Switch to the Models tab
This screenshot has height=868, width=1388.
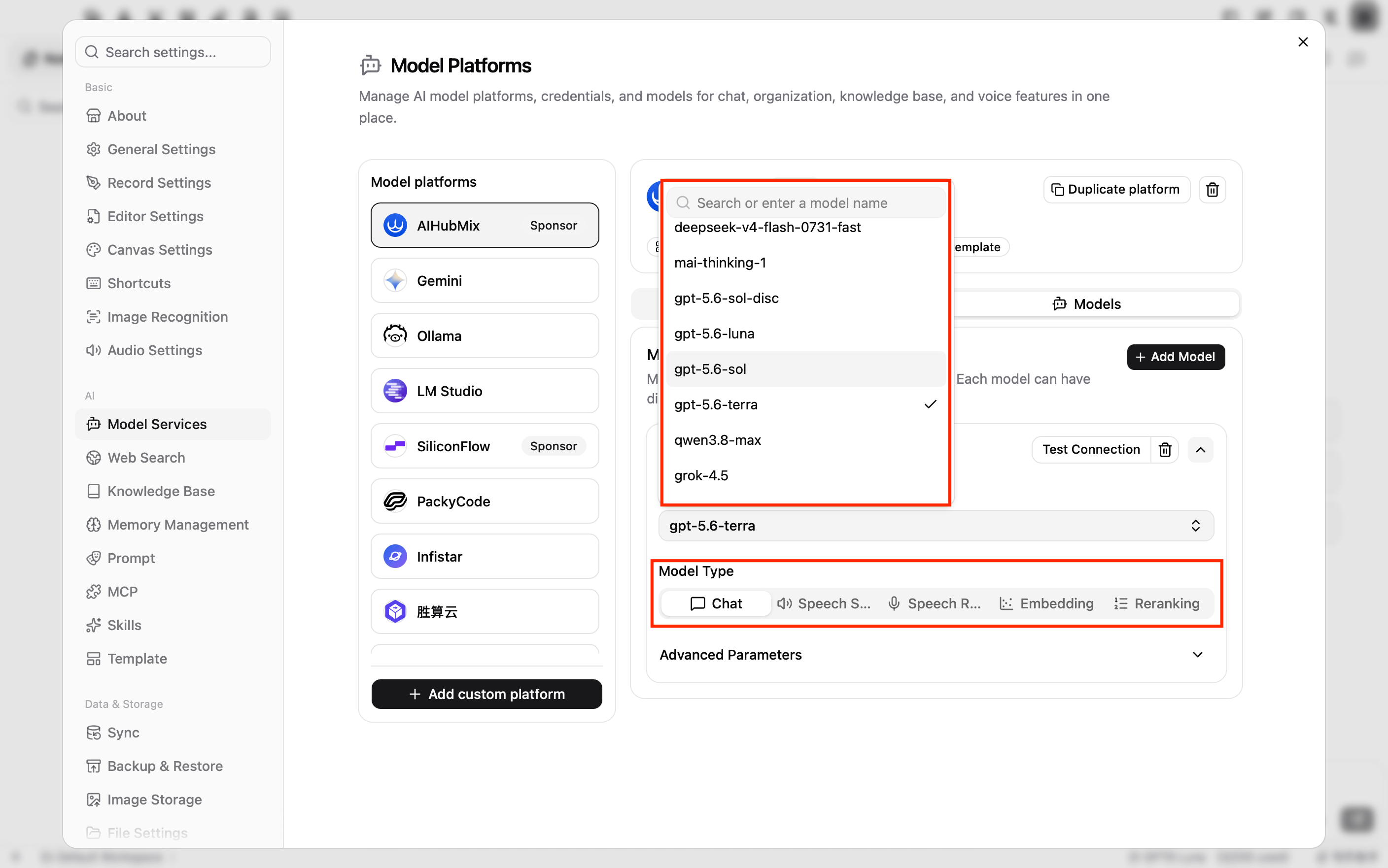tap(1086, 303)
